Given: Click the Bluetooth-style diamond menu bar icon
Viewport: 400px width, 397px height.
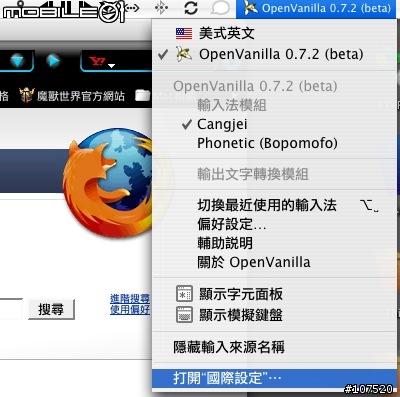Looking at the screenshot, I should 161,8.
